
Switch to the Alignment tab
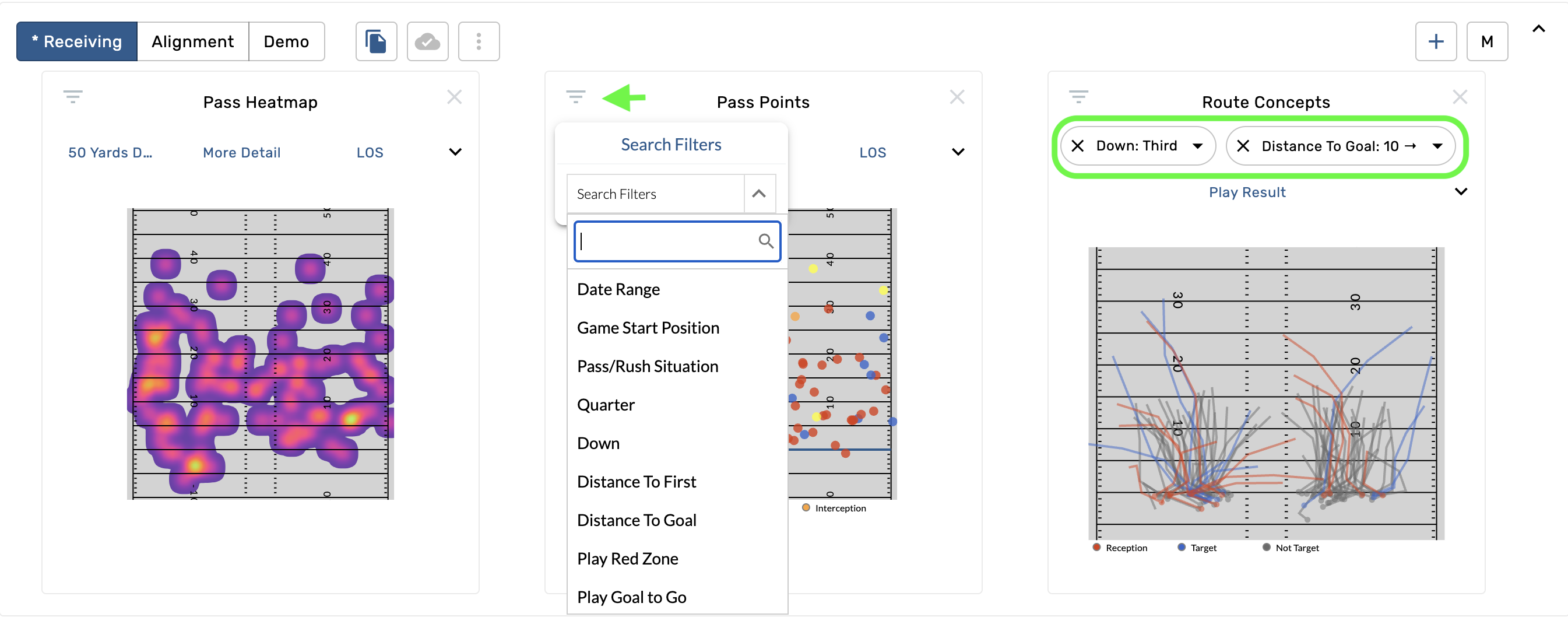192,41
